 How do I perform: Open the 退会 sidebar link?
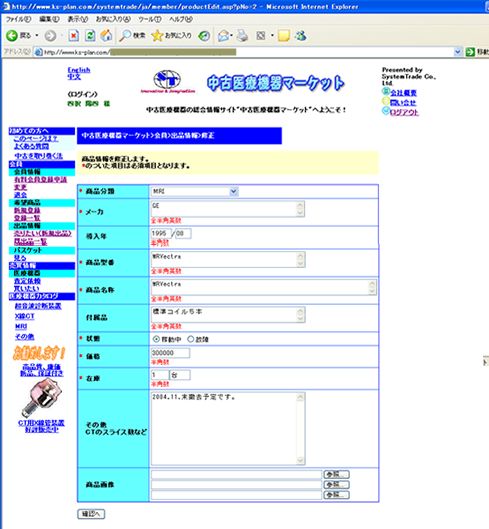coord(20,195)
